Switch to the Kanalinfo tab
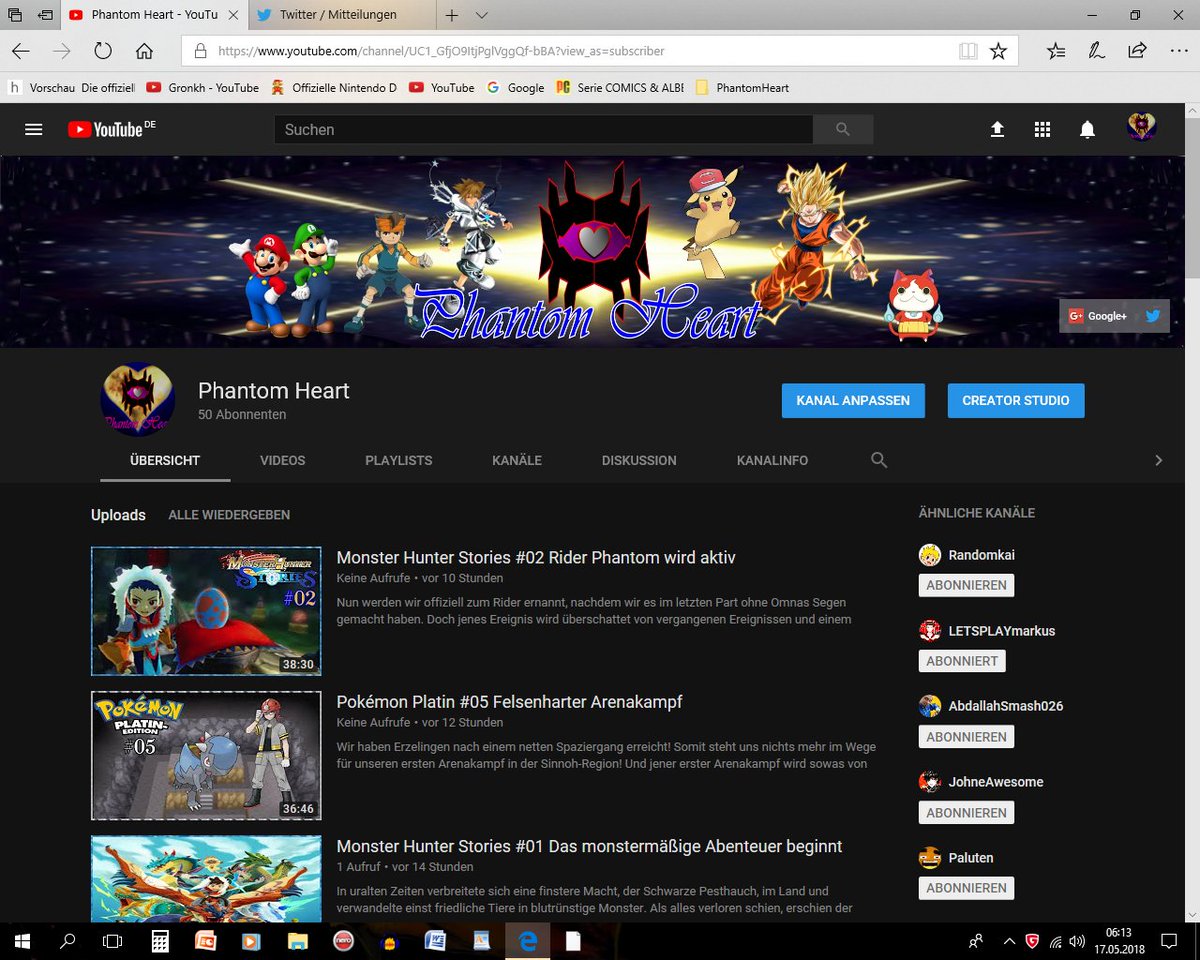 click(x=772, y=460)
